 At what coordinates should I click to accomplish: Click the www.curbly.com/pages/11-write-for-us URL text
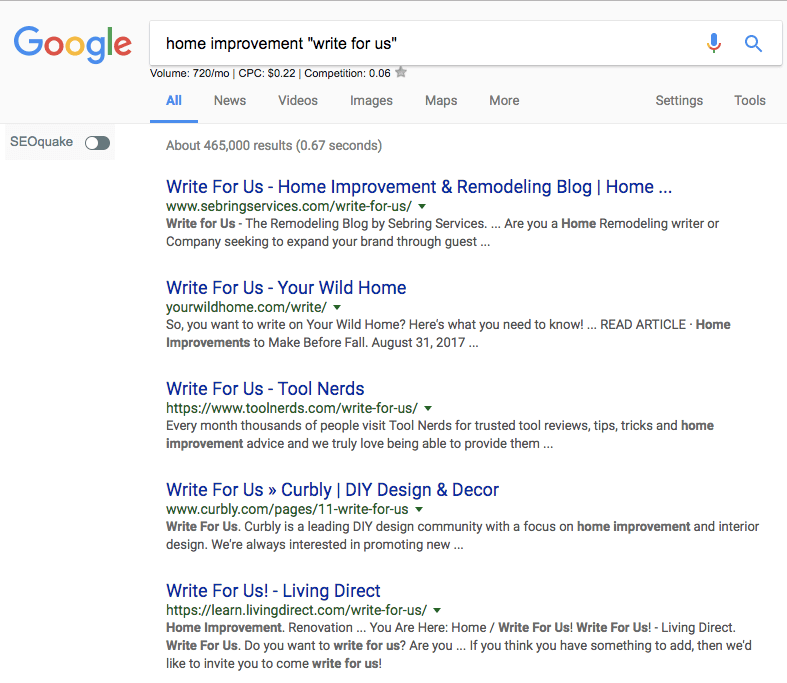click(287, 509)
